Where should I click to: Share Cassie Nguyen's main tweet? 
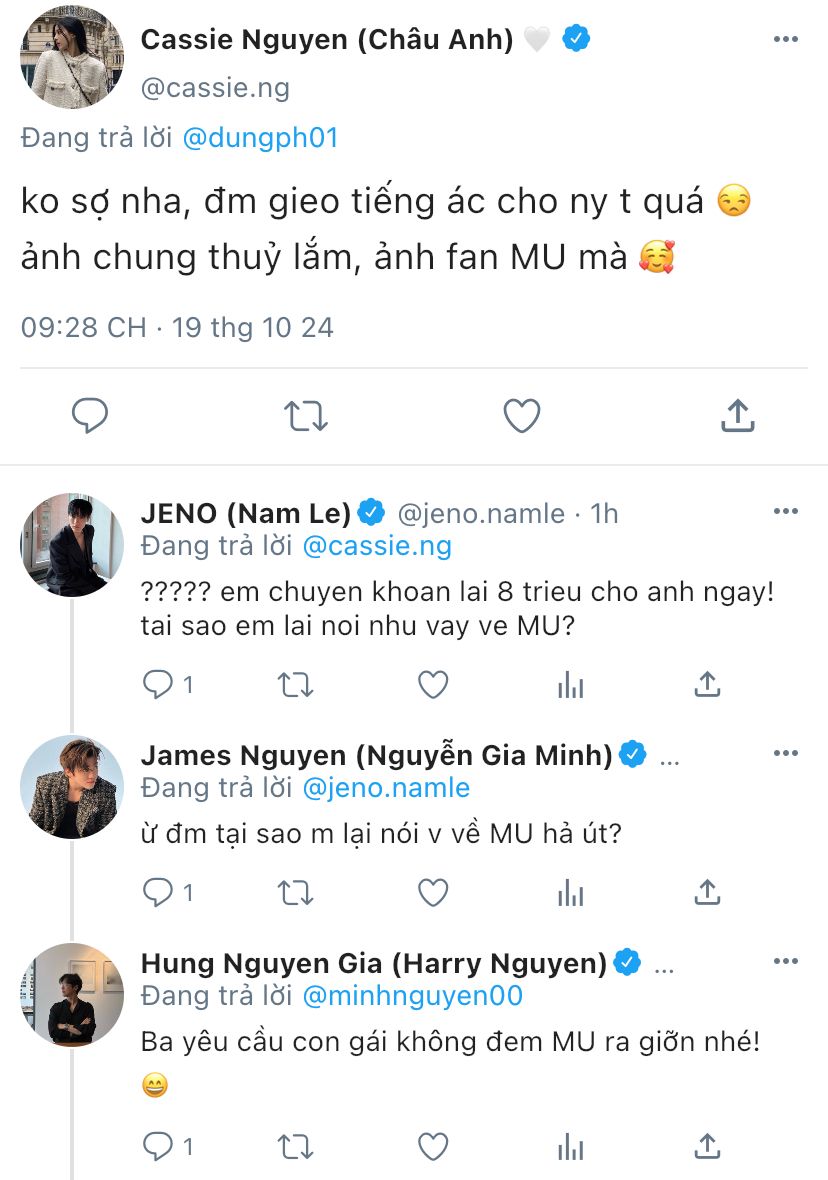[737, 416]
